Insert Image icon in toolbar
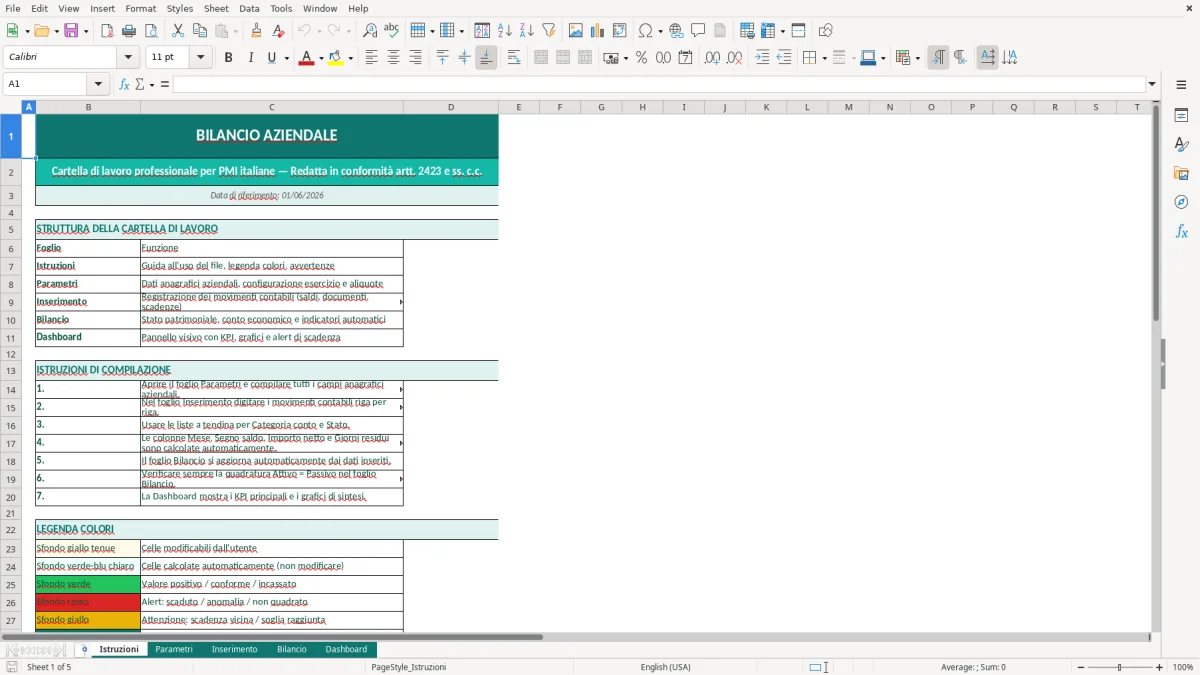The image size is (1200, 675). coord(576,31)
